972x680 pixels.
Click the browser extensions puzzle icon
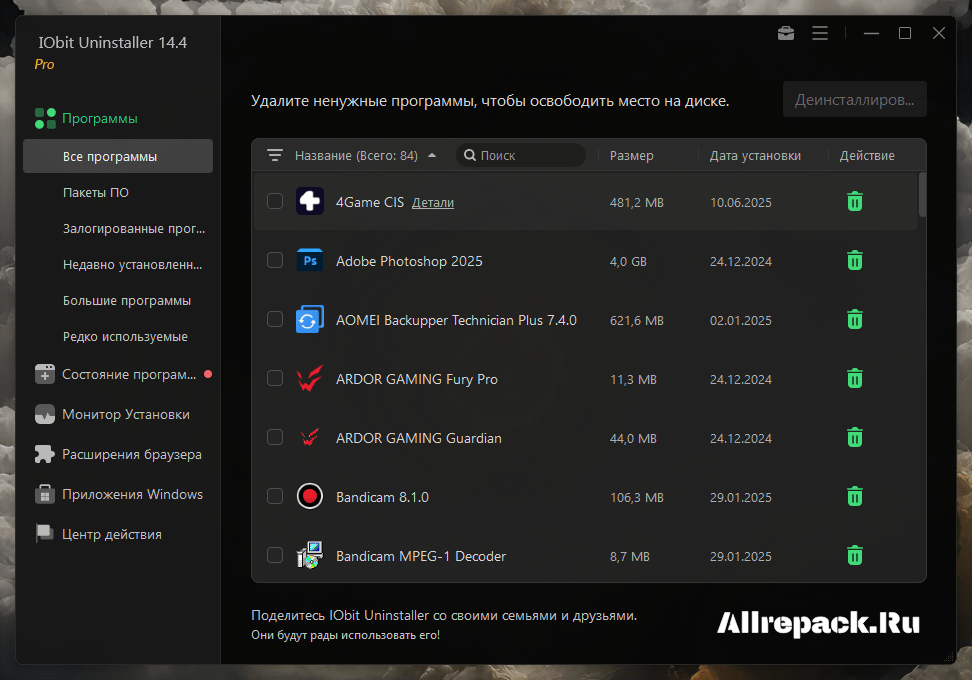click(x=45, y=454)
